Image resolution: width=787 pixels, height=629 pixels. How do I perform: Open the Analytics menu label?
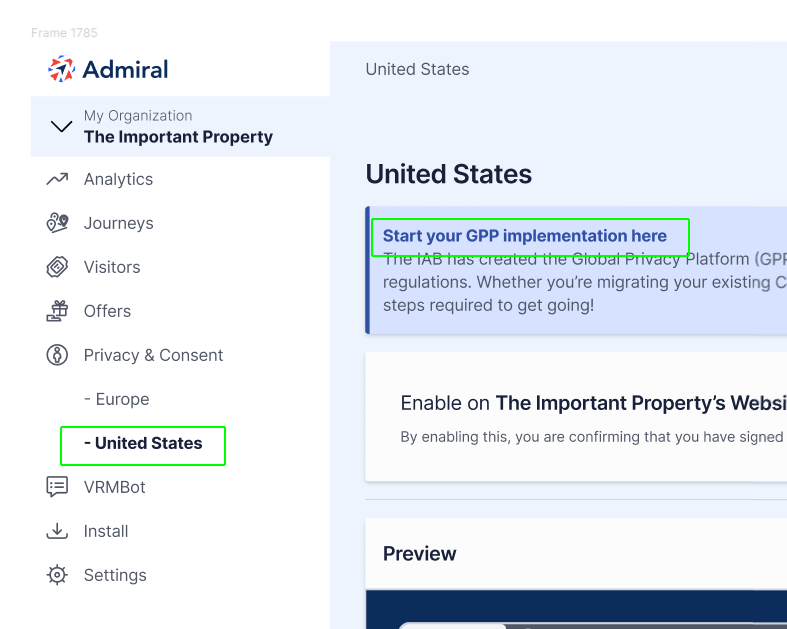click(118, 179)
